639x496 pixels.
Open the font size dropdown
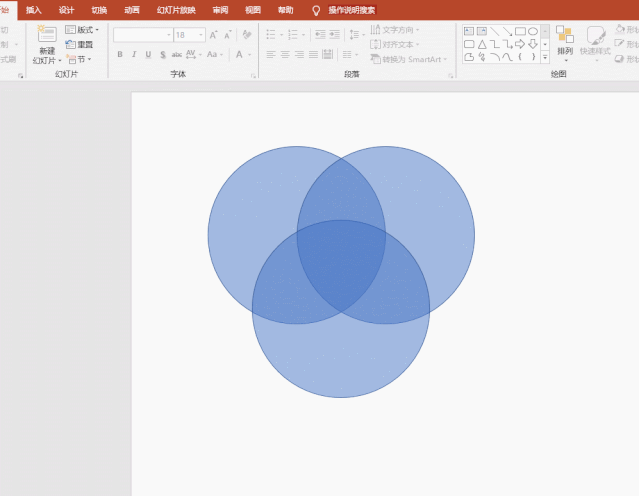[x=201, y=35]
